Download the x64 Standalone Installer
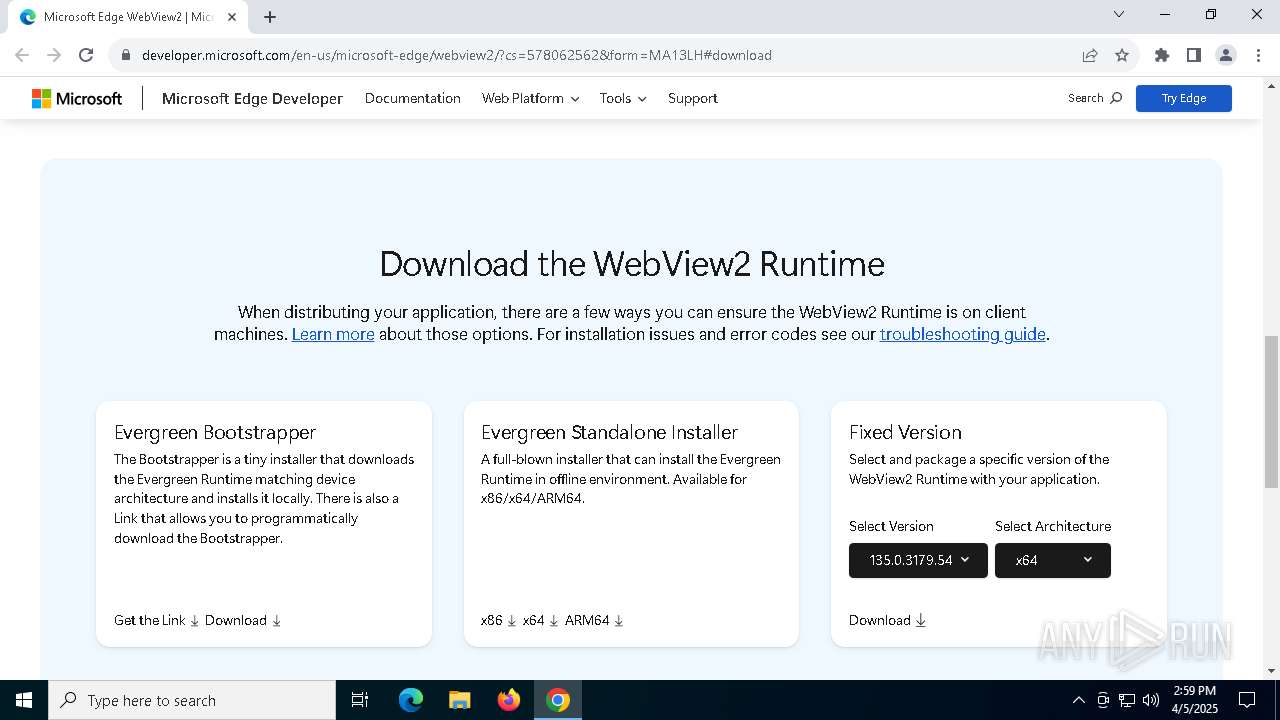The height and width of the screenshot is (720, 1280). click(x=540, y=620)
